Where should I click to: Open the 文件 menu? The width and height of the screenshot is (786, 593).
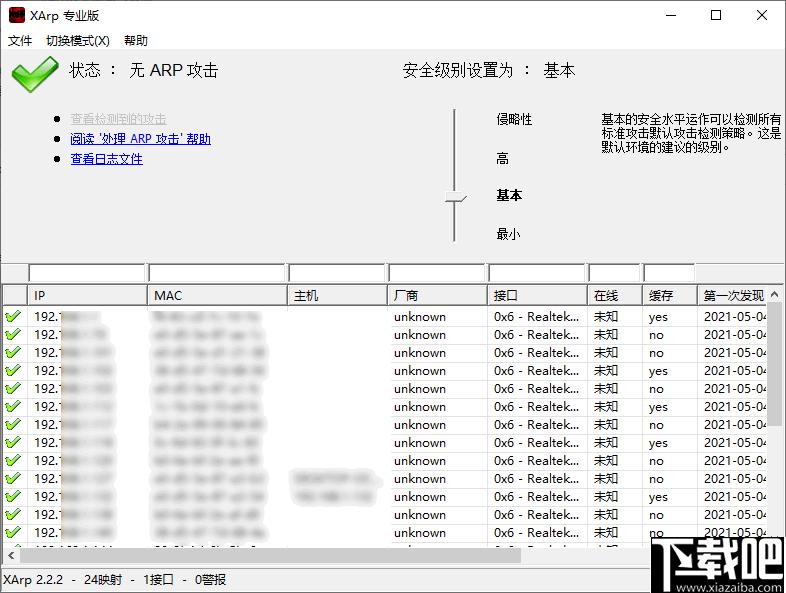point(20,41)
